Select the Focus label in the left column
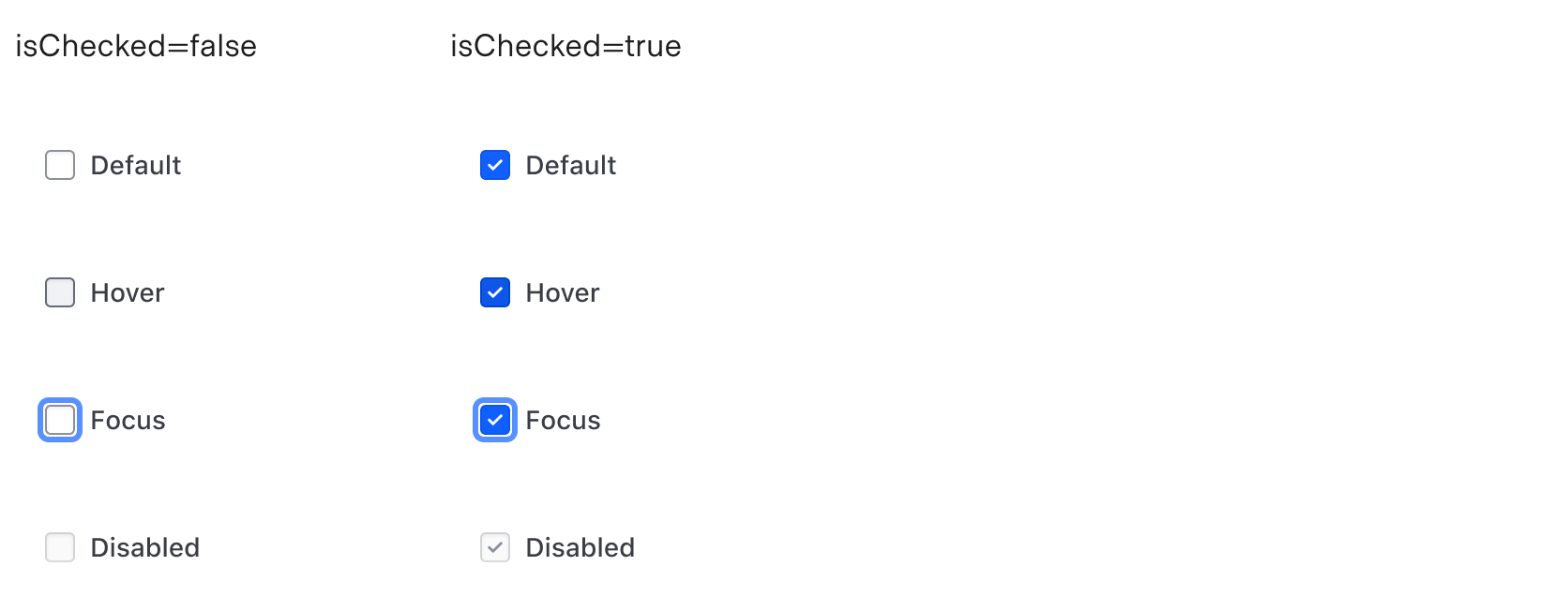1568x596 pixels. pyautogui.click(x=128, y=420)
